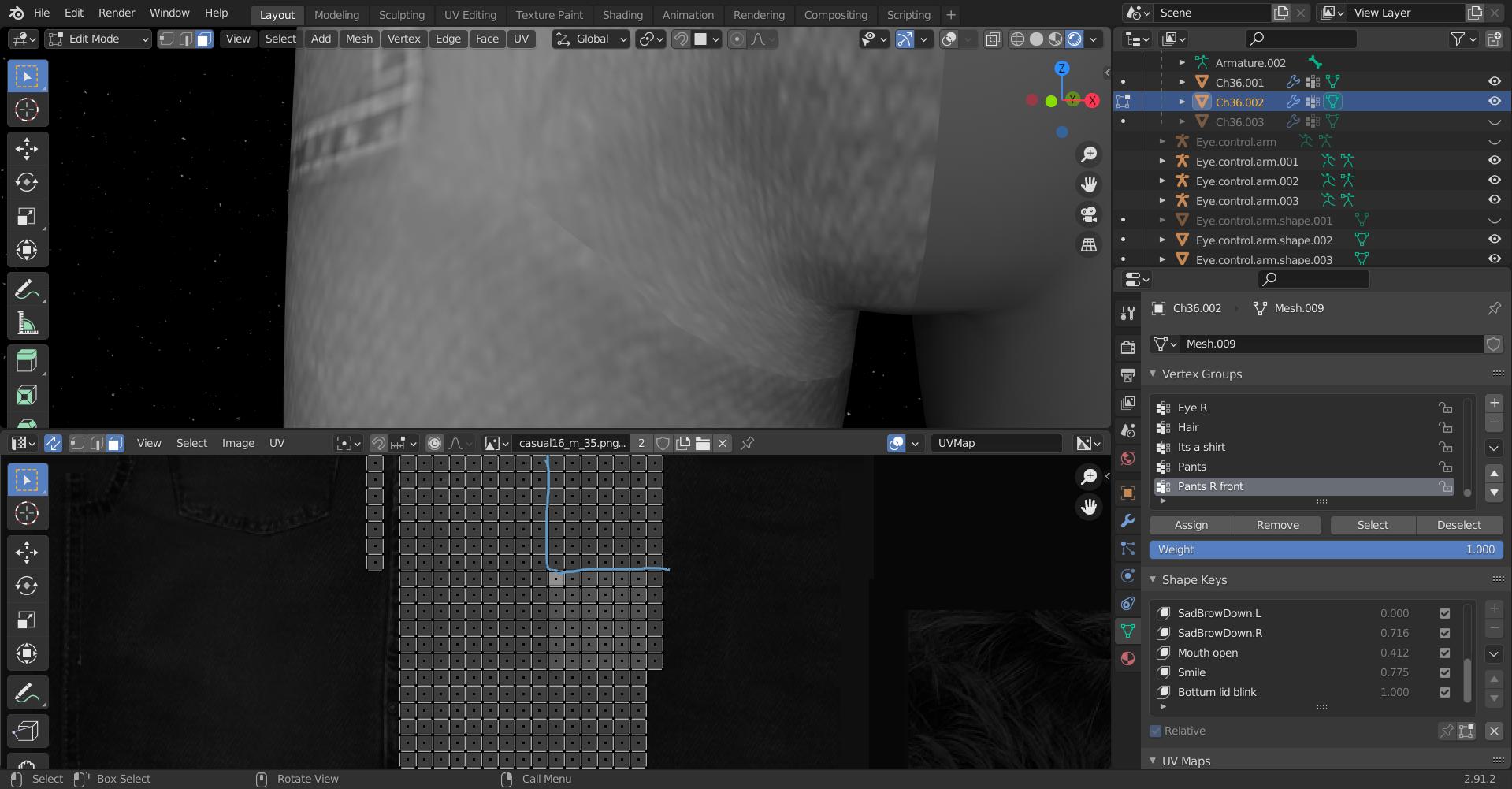The image size is (1512, 789).
Task: Select the Cursor tool in 3D viewport toolbar
Action: coord(27,110)
